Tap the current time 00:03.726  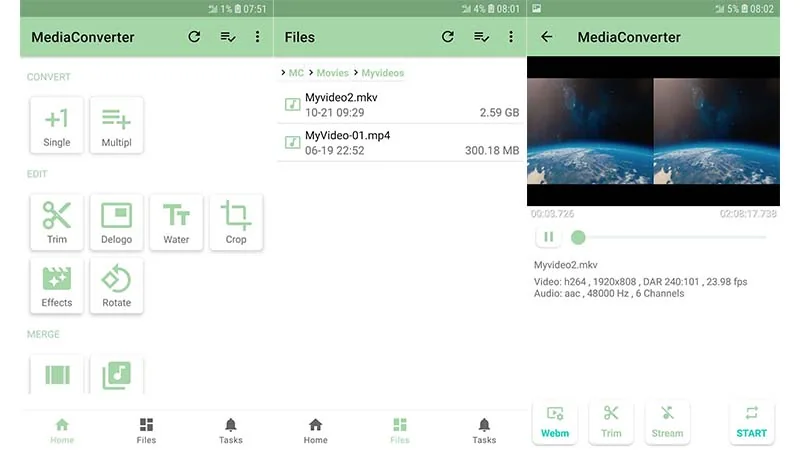tap(552, 214)
